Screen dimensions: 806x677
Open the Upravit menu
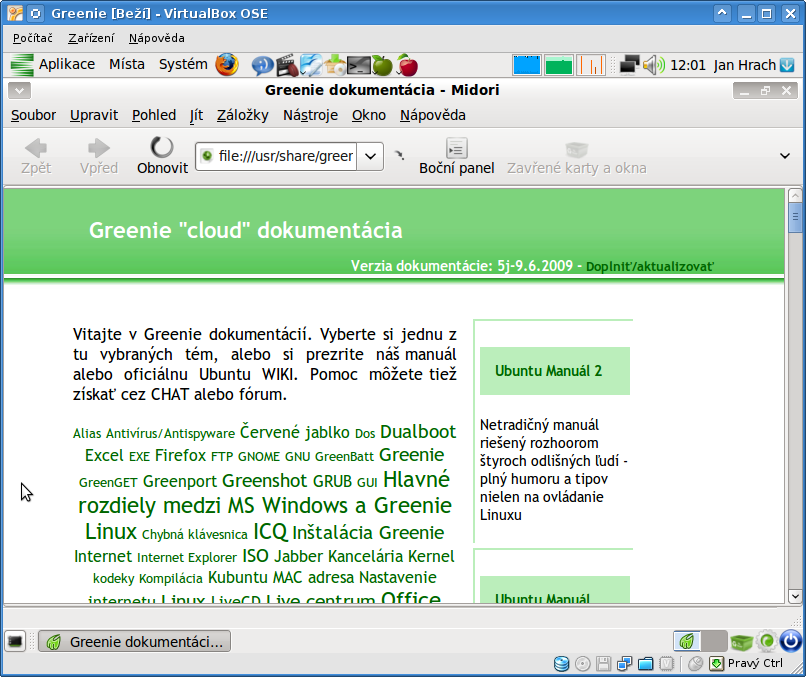coord(94,115)
